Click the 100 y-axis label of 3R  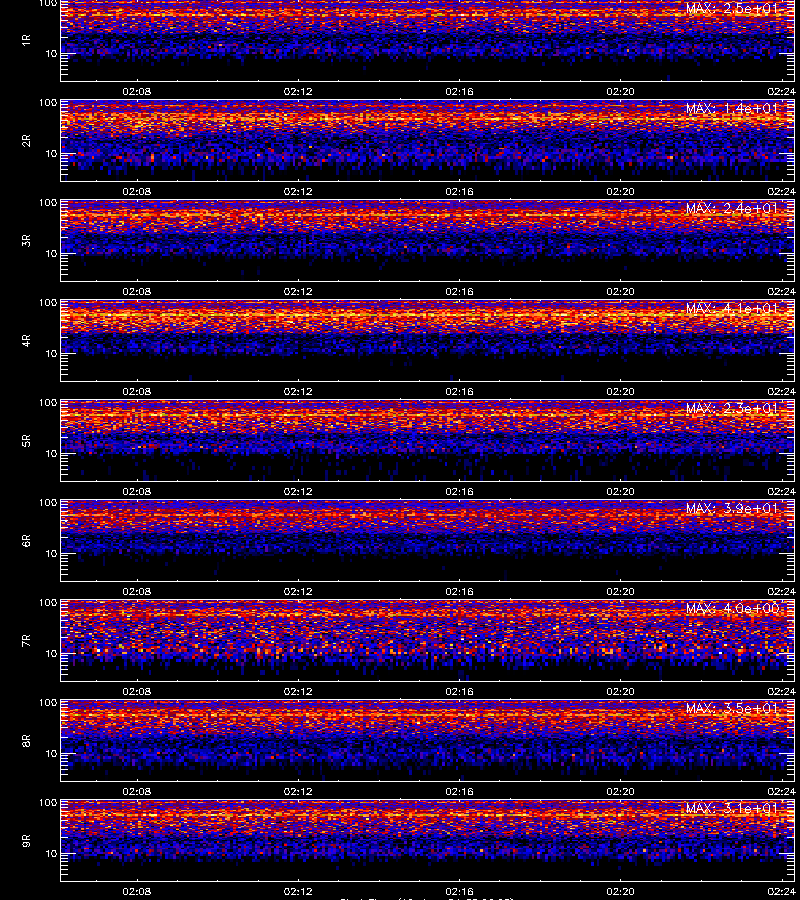point(48,203)
